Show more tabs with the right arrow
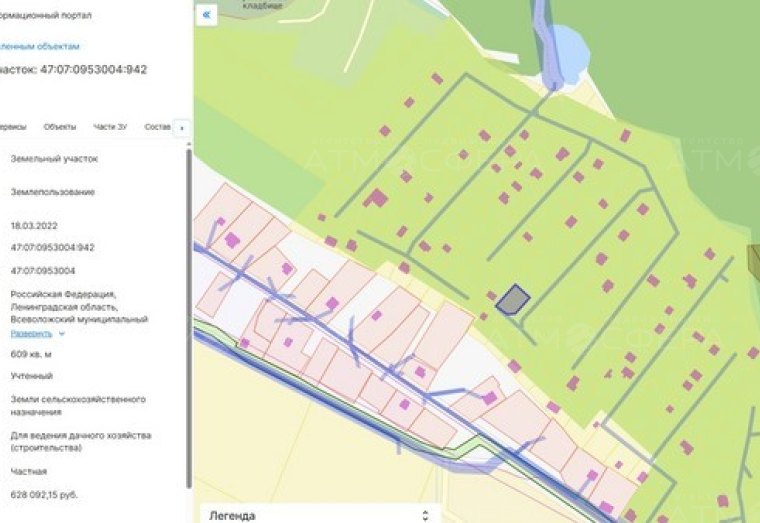Screen dimensions: 760x523 pos(182,128)
